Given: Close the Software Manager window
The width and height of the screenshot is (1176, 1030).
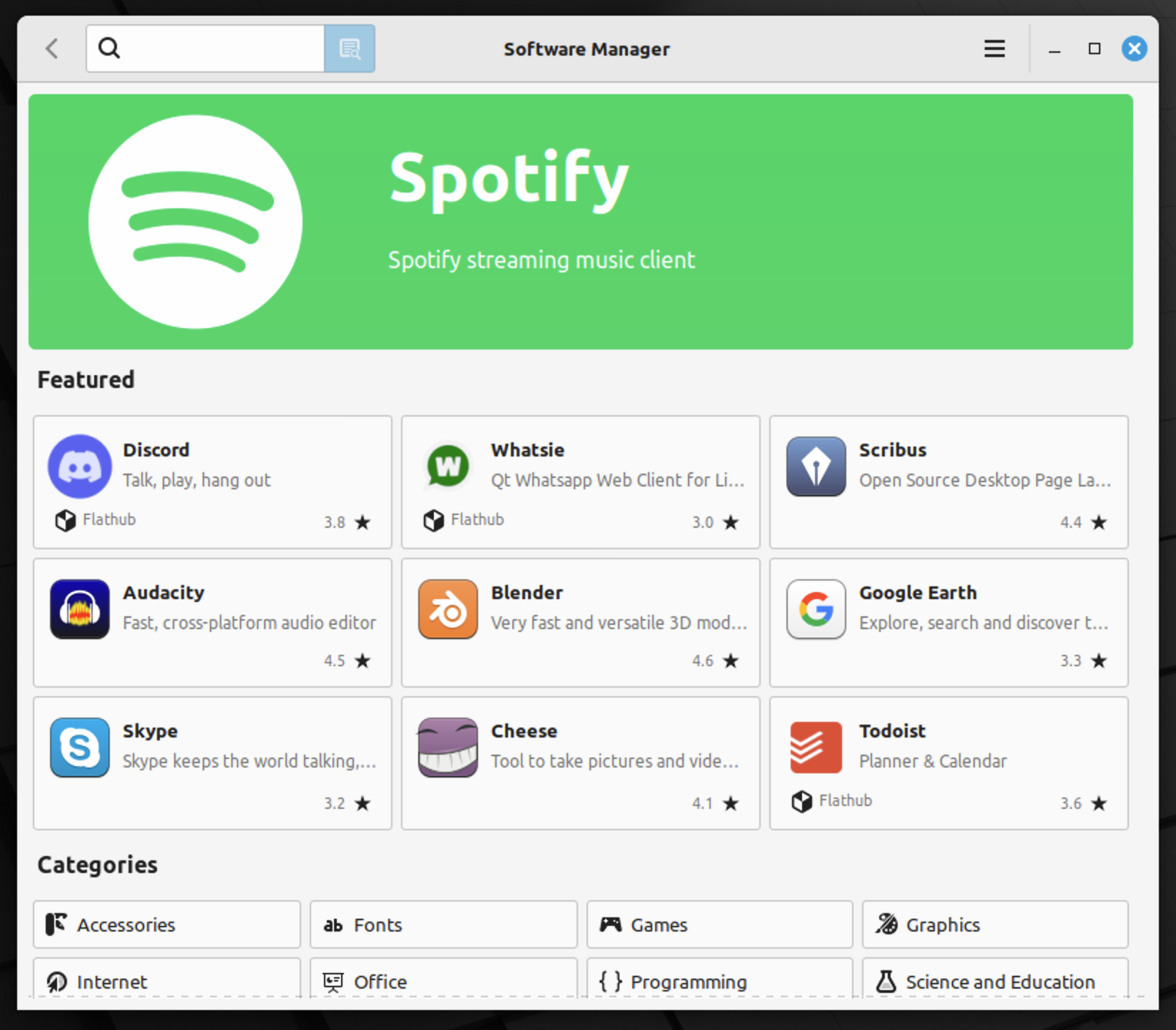Looking at the screenshot, I should [x=1135, y=49].
